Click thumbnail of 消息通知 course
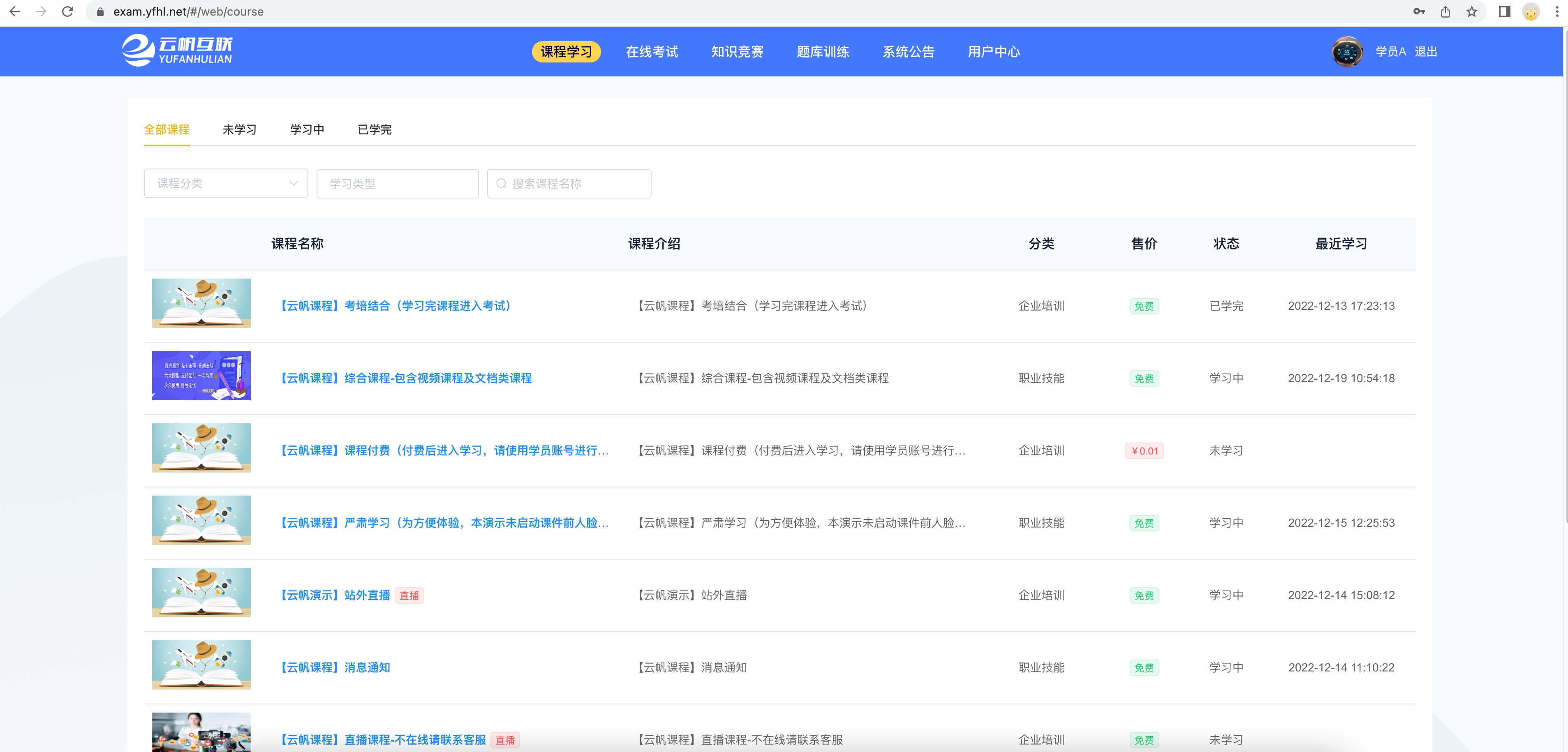The image size is (1568, 752). pyautogui.click(x=201, y=665)
